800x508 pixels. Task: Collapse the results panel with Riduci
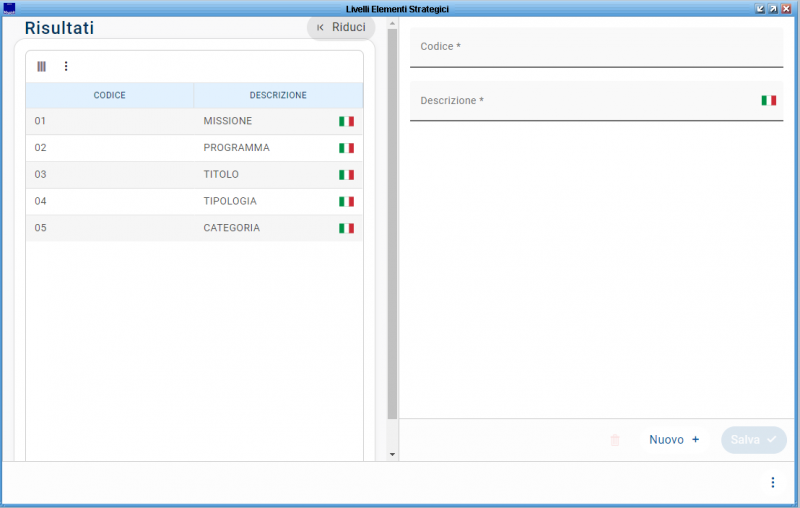point(341,28)
